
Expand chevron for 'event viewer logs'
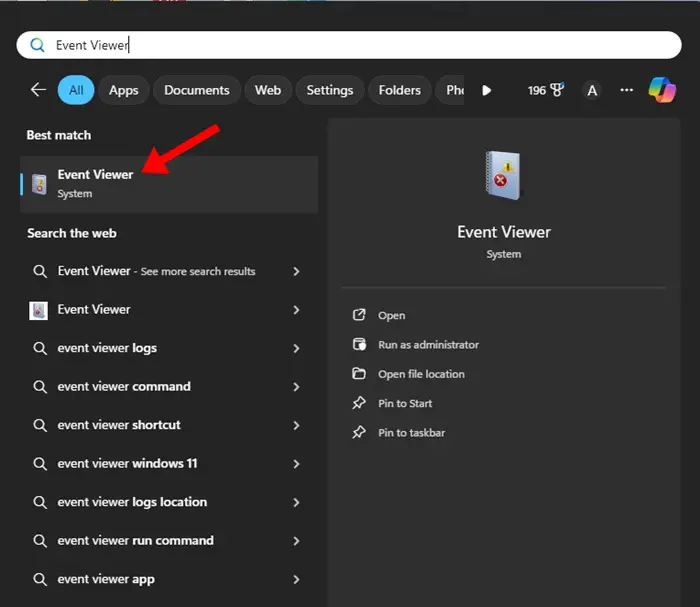point(296,348)
